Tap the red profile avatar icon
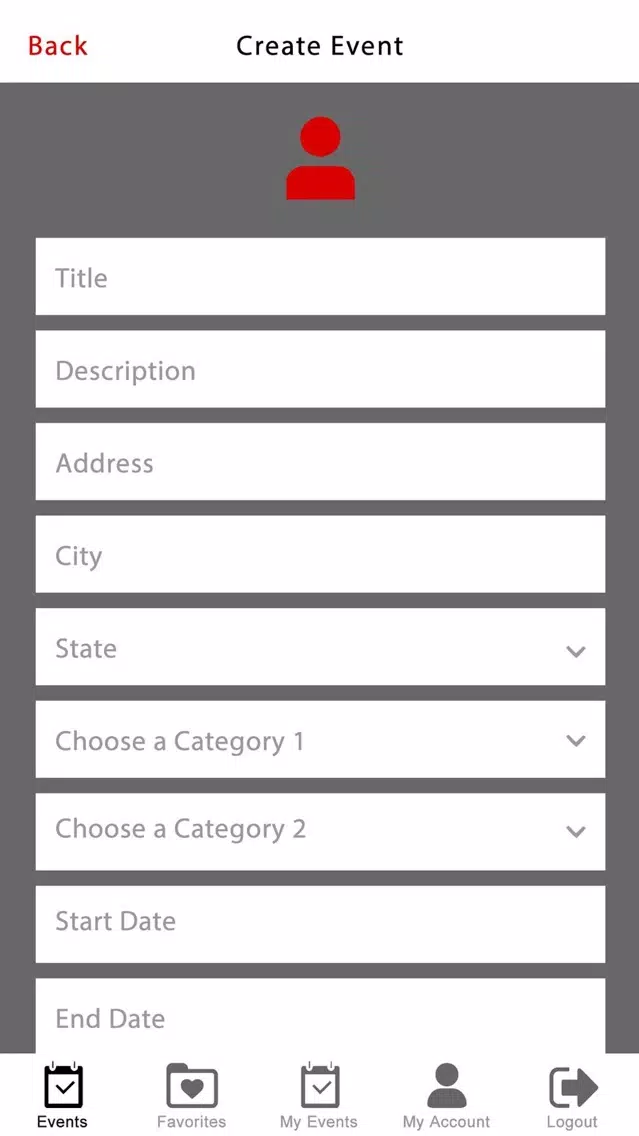 (x=320, y=158)
